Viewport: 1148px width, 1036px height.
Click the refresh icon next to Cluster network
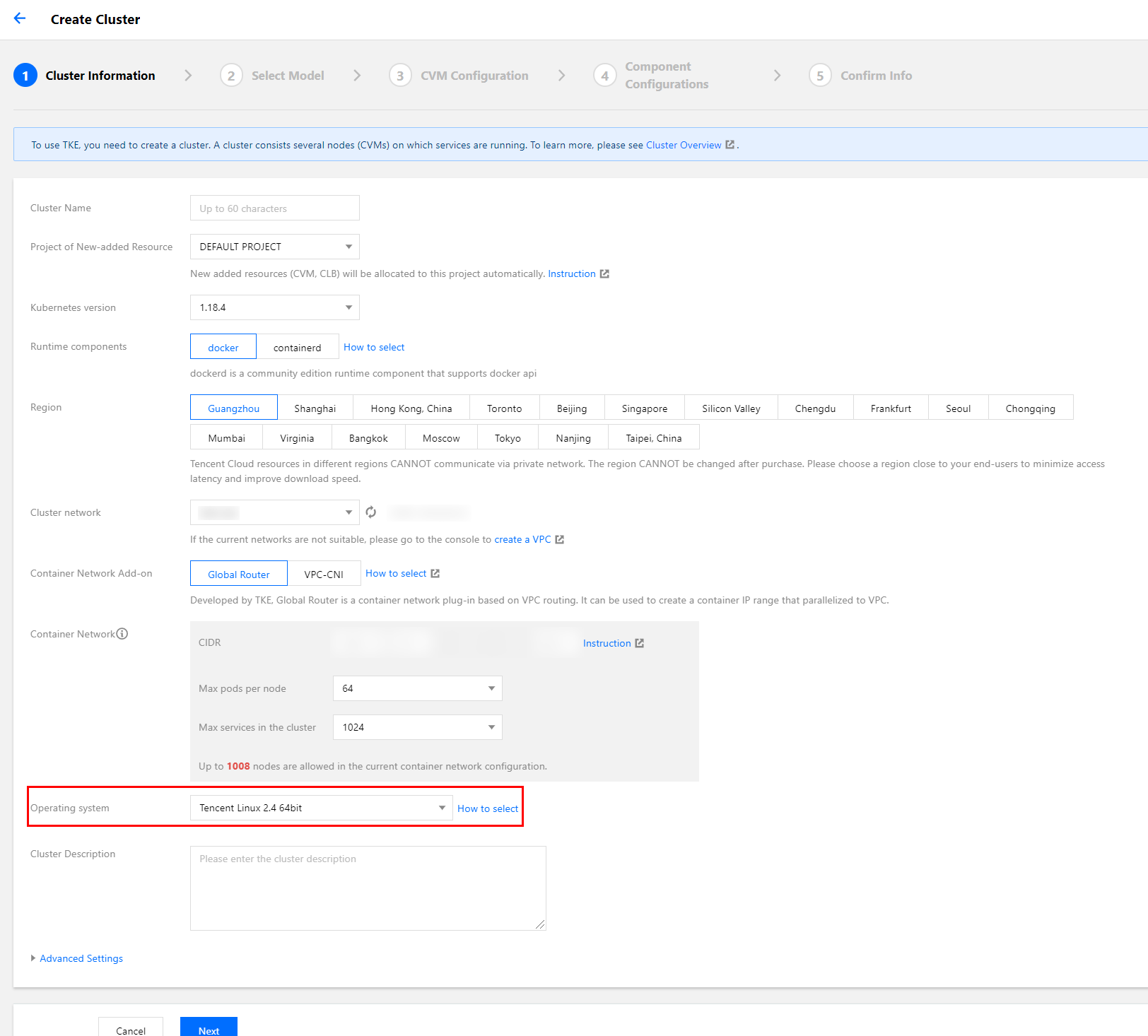click(x=370, y=512)
